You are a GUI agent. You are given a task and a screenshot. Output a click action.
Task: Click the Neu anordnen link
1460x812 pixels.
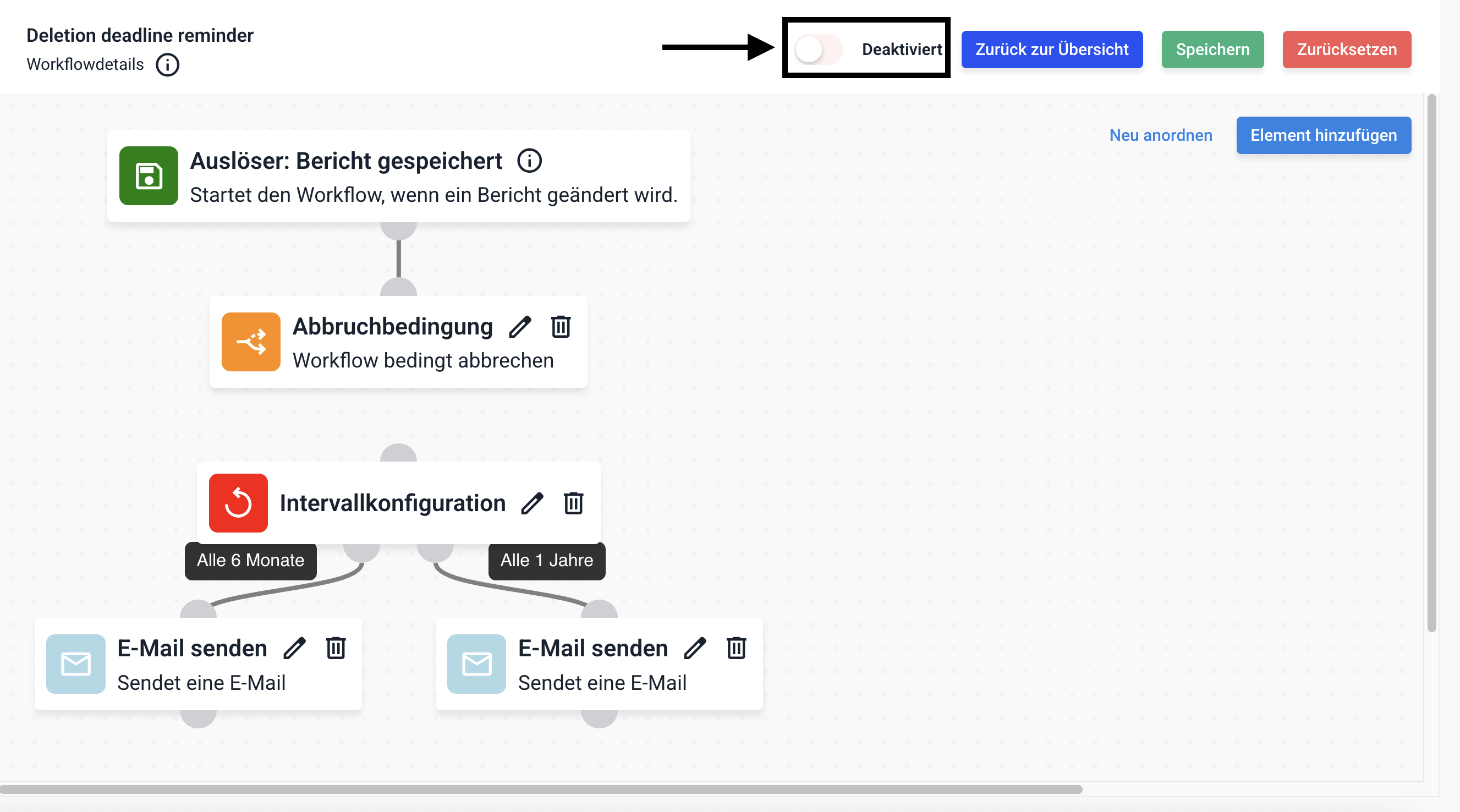click(x=1160, y=135)
